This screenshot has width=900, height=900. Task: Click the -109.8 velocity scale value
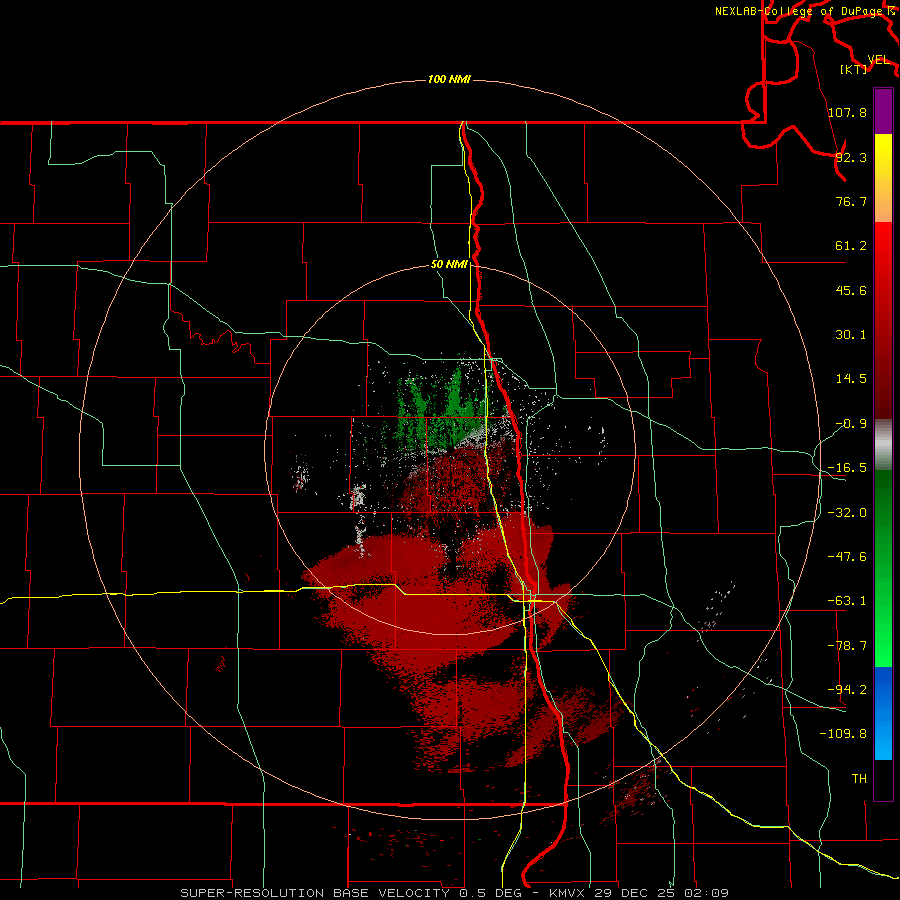tap(843, 734)
